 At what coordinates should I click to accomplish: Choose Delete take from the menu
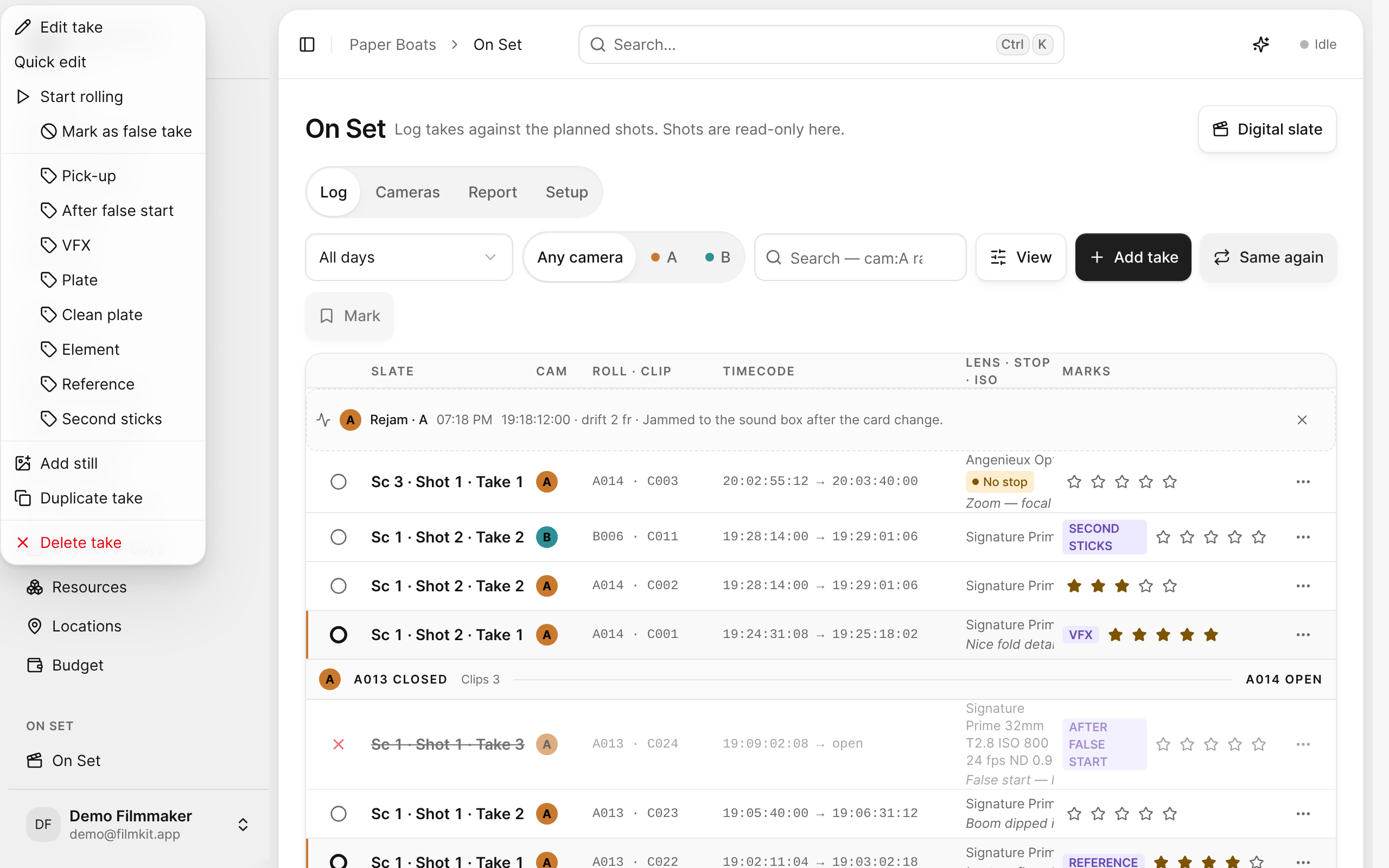coord(103,542)
